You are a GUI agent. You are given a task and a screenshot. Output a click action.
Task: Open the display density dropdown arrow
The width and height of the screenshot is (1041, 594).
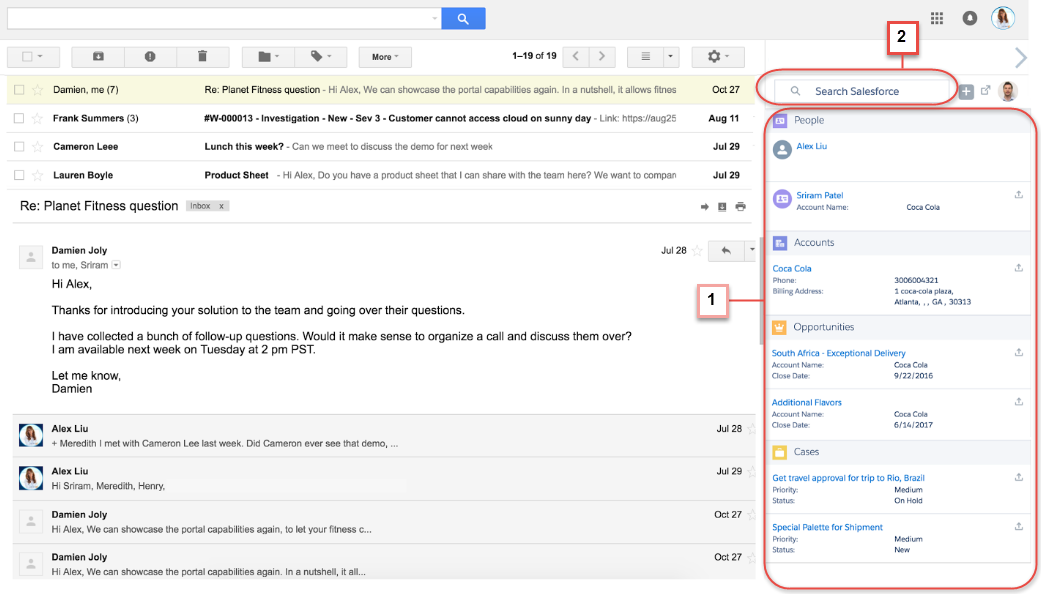pyautogui.click(x=670, y=56)
